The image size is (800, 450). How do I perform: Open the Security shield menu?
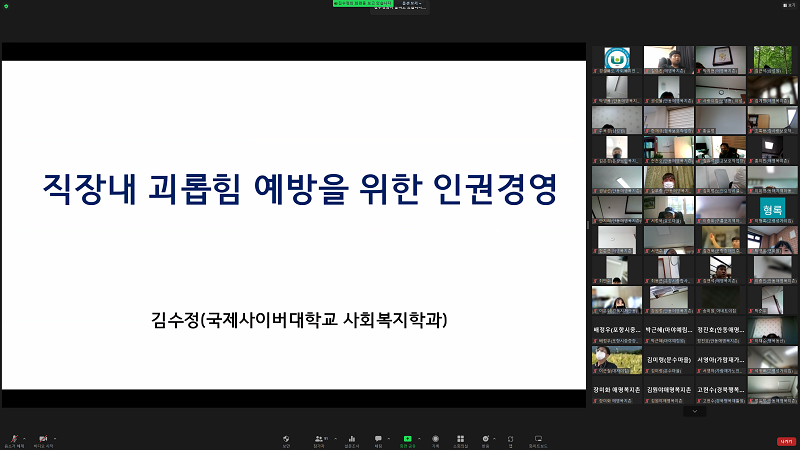click(286, 441)
